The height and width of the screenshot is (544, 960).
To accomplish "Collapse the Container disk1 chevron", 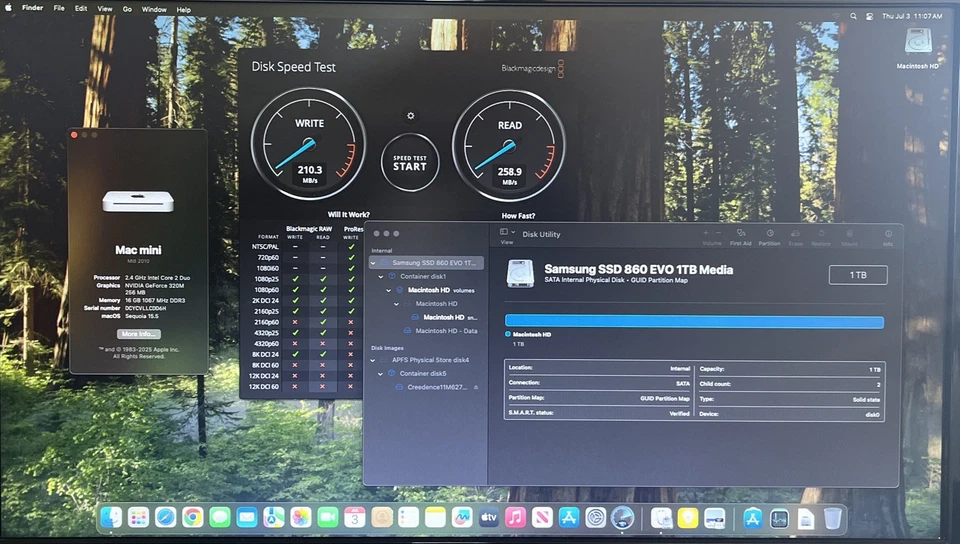I will point(381,277).
